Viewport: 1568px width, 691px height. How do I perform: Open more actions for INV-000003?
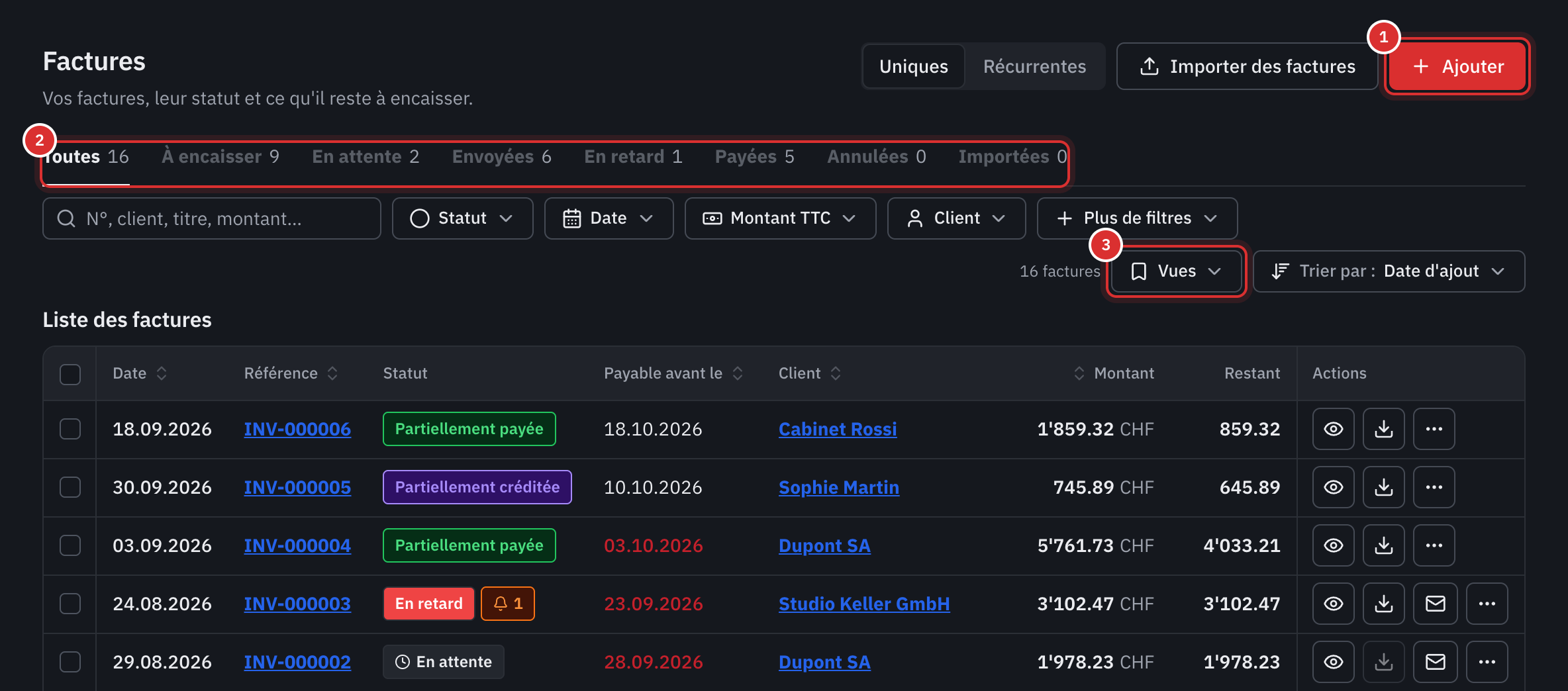1487,604
